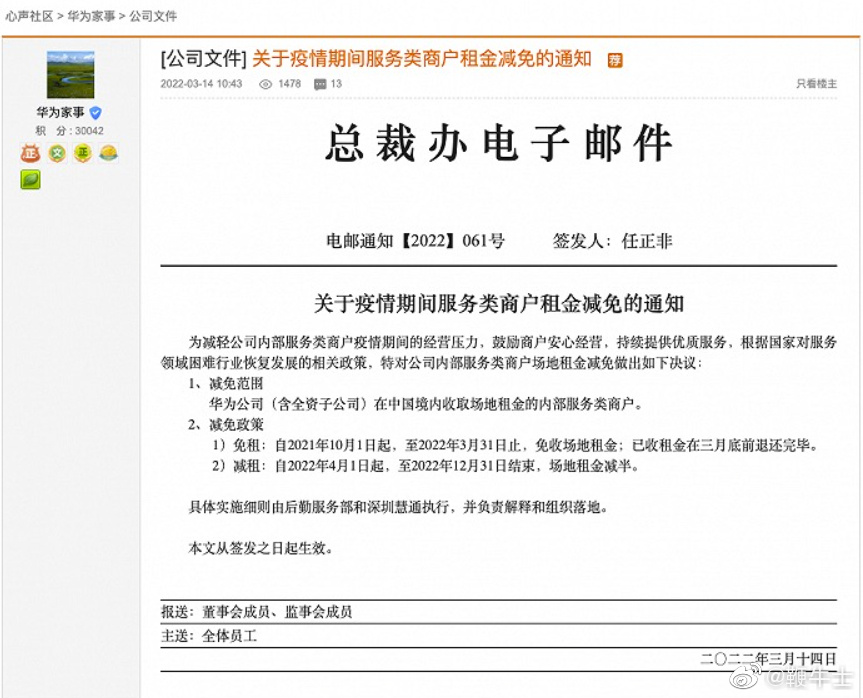The image size is (863, 698).
Task: Click the orange 荐 recommended tag icon
Action: click(615, 60)
